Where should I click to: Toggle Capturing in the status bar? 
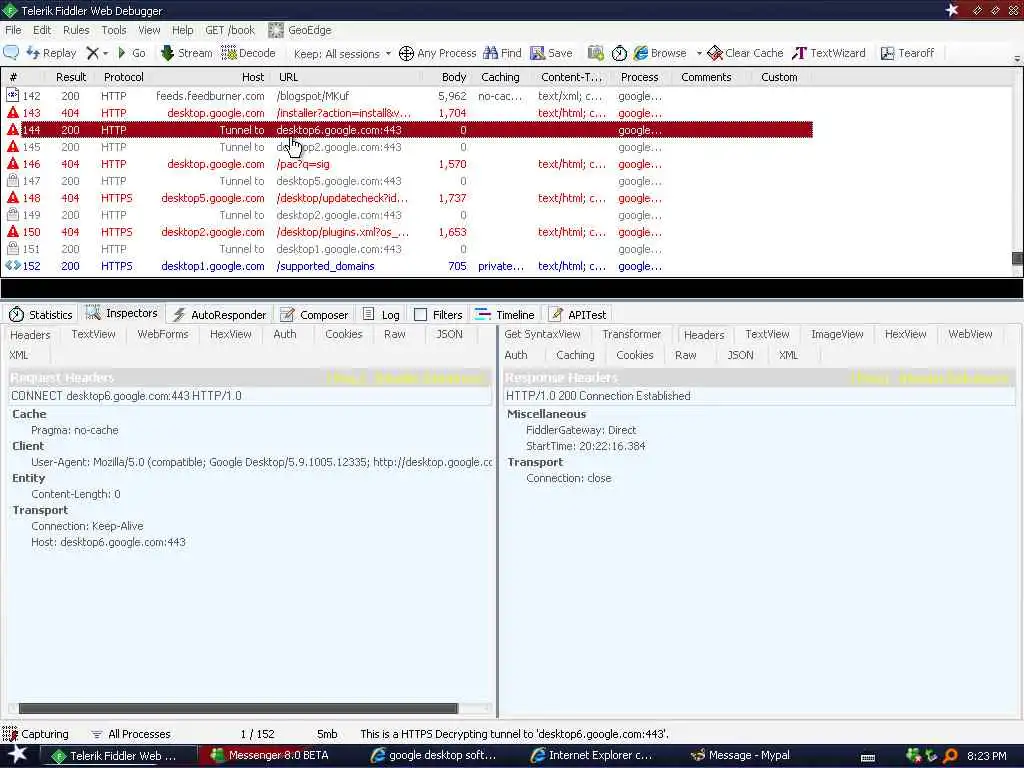tap(35, 734)
